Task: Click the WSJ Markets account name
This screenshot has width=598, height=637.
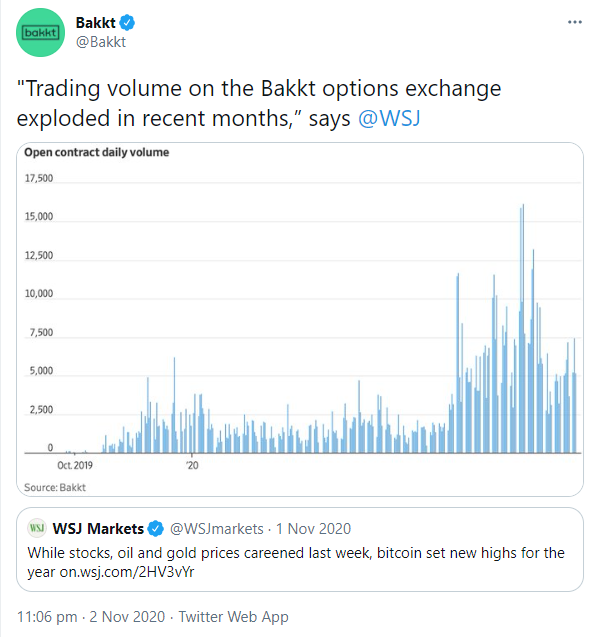Action: [x=98, y=529]
